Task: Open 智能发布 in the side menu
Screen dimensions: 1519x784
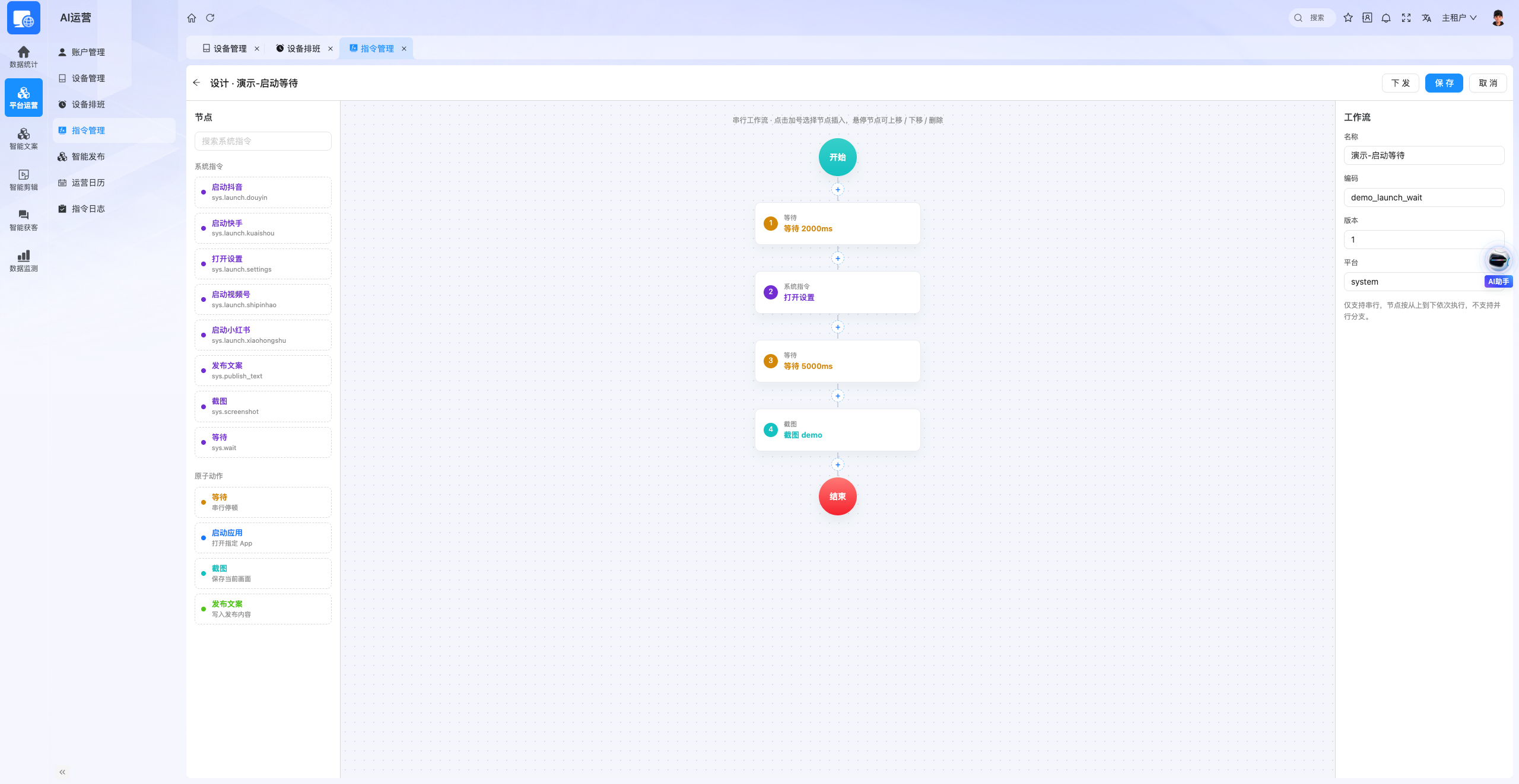Action: [114, 157]
